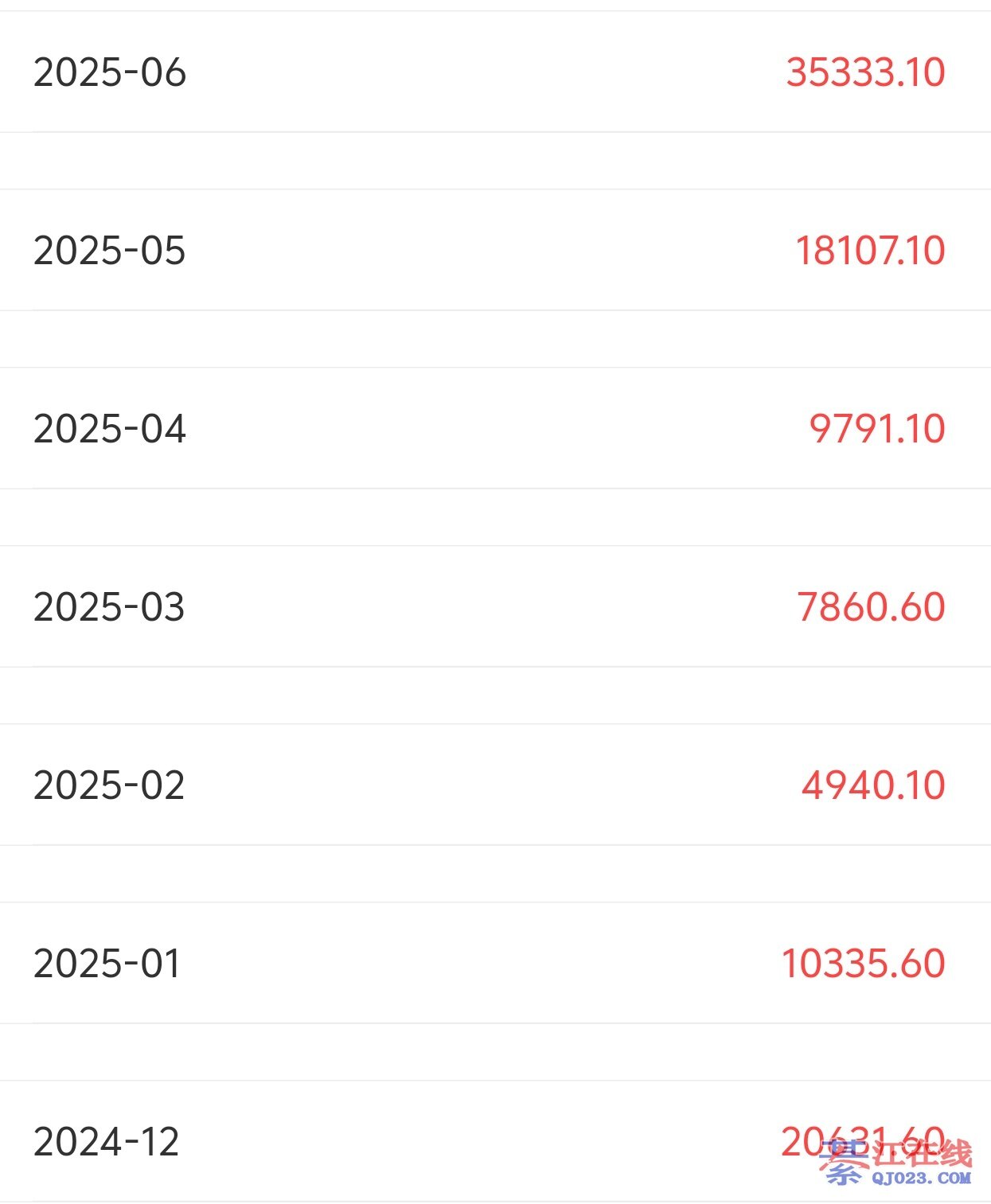Click empty middle of the 2025-06 row
This screenshot has width=991, height=1204.
486,72
